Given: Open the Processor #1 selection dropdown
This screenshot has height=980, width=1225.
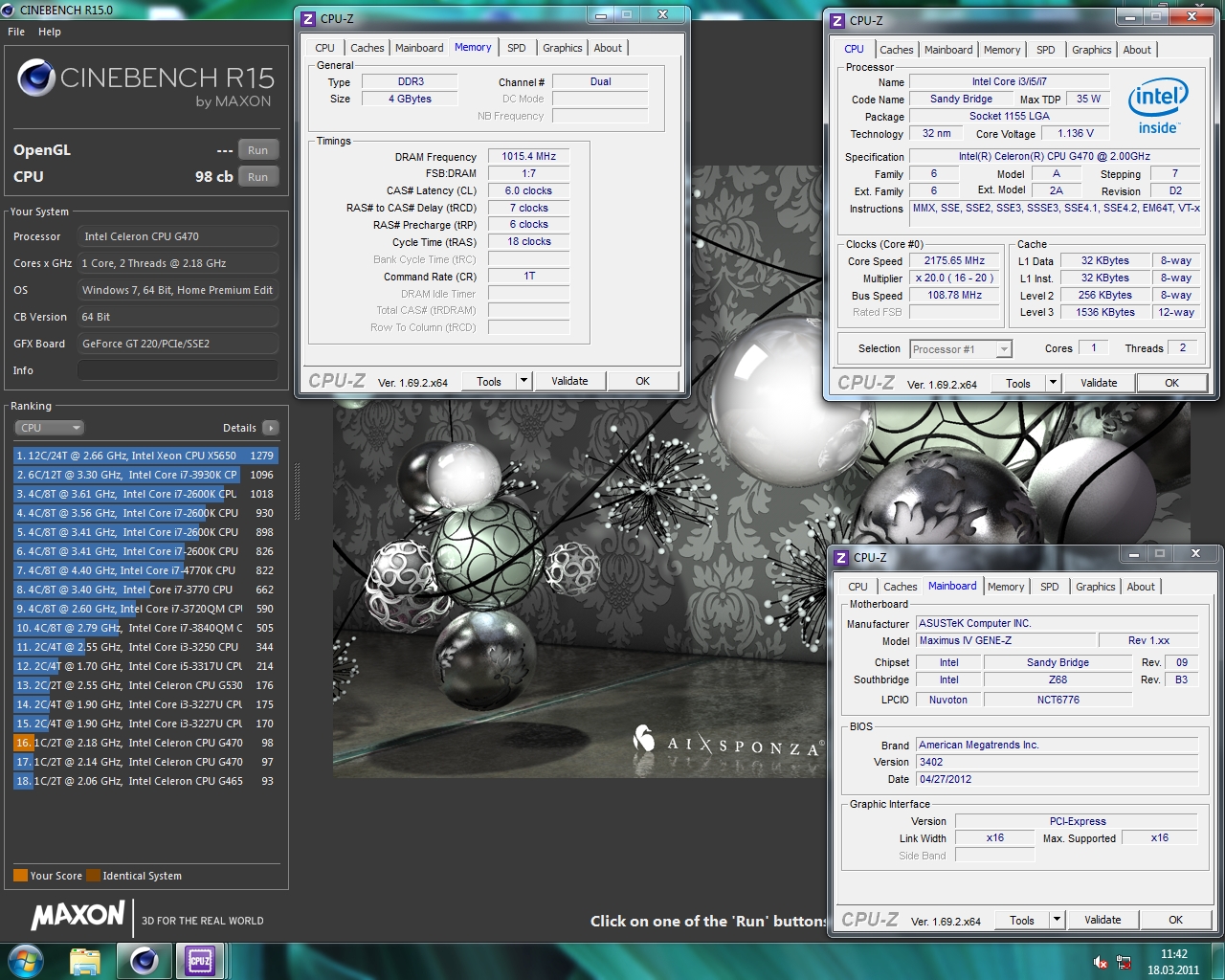Looking at the screenshot, I should pos(960,349).
